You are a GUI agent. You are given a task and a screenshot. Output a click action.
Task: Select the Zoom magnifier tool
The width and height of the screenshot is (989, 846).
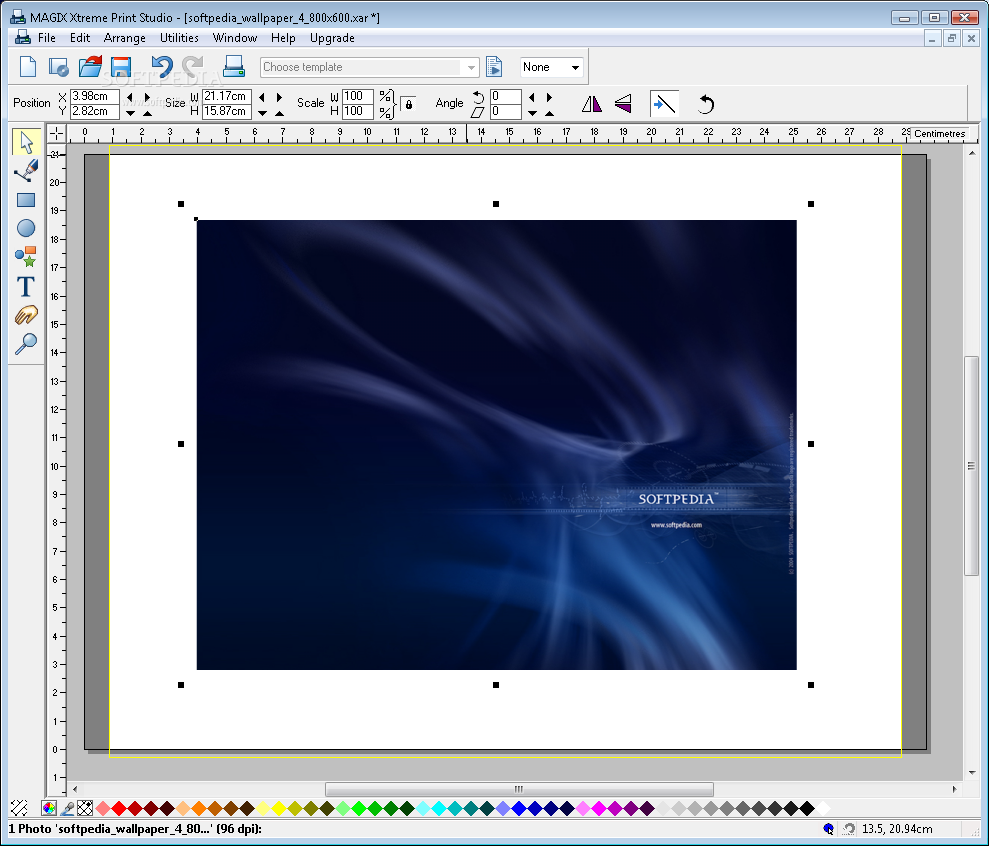[26, 343]
